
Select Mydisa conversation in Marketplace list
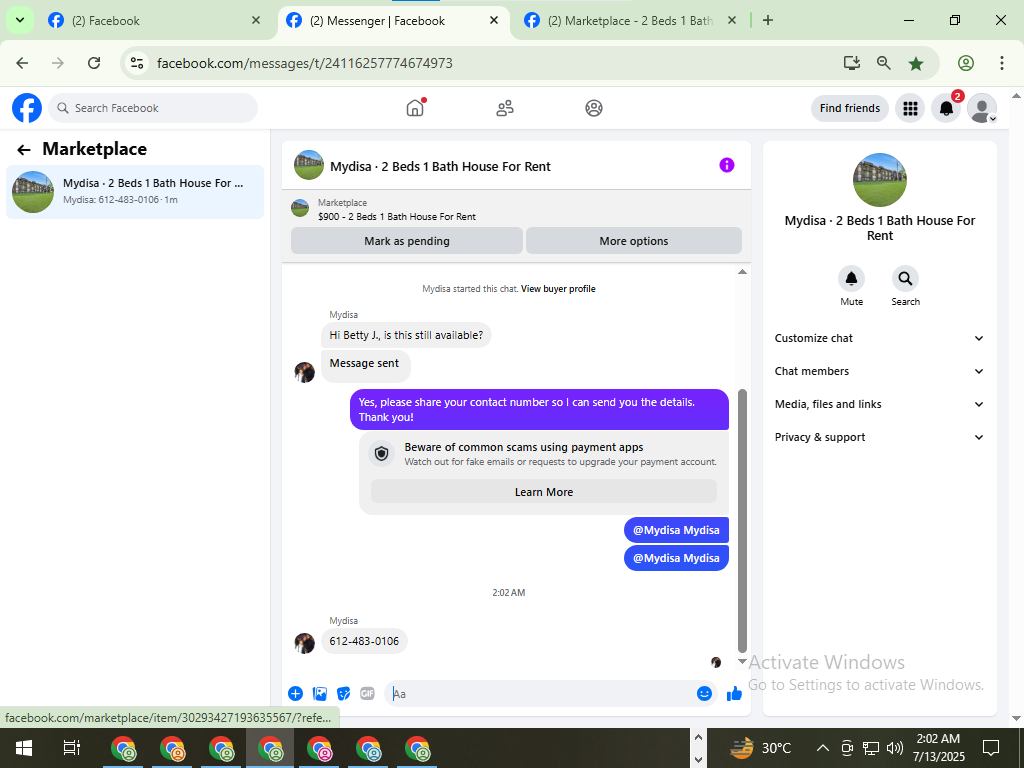pyautogui.click(x=135, y=191)
